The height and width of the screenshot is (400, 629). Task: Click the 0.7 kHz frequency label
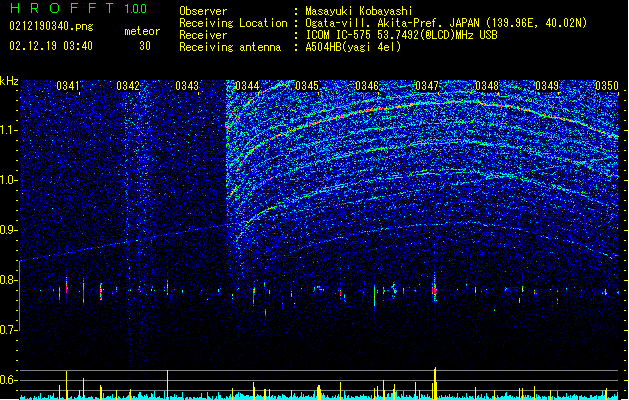click(x=9, y=330)
